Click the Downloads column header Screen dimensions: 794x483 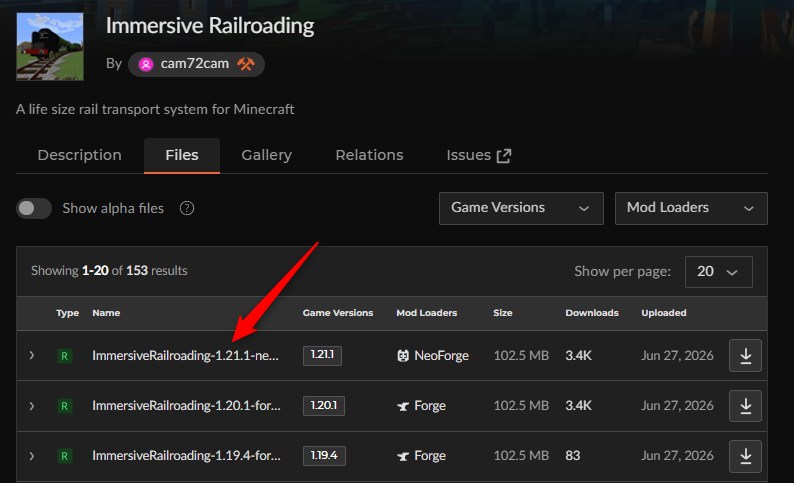click(x=592, y=313)
